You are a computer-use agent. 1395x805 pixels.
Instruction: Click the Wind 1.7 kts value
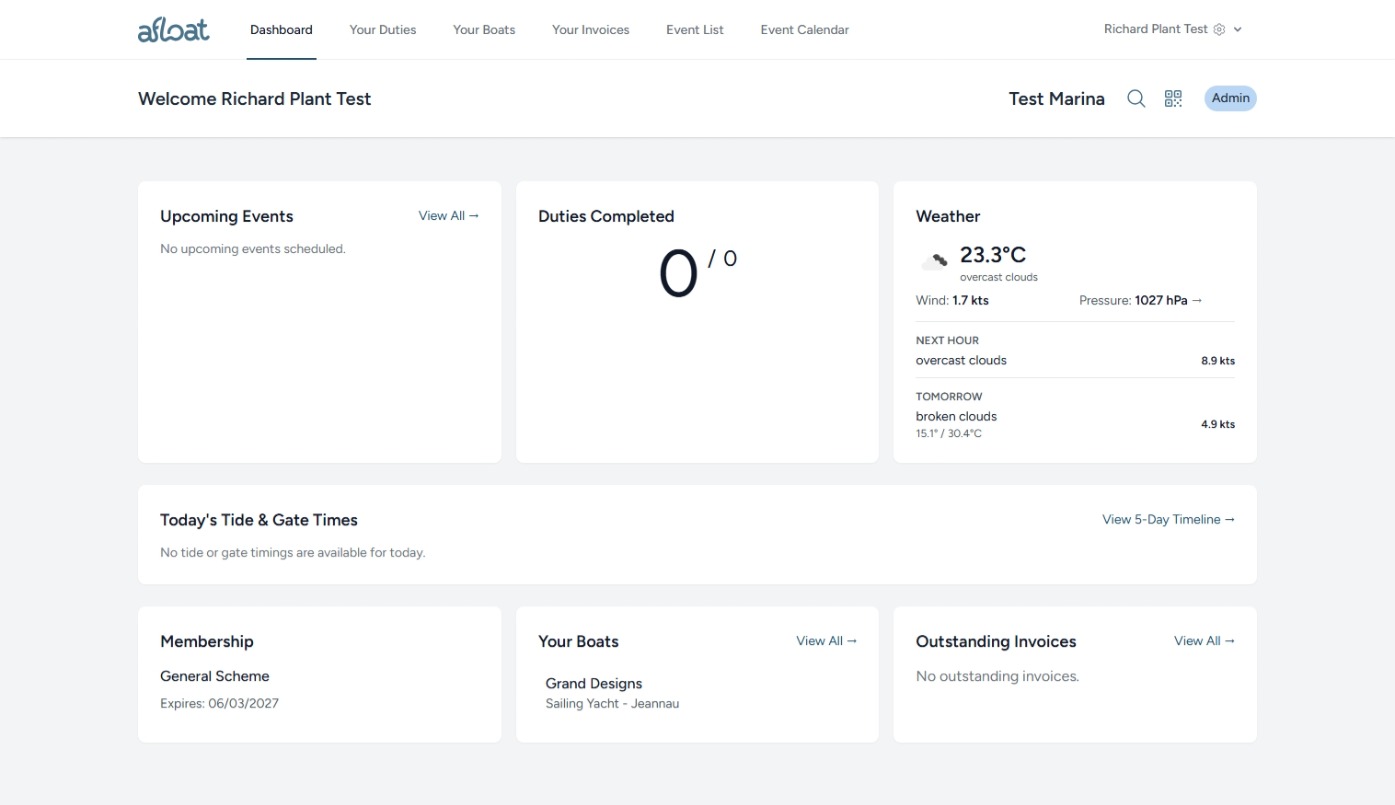[x=970, y=300]
